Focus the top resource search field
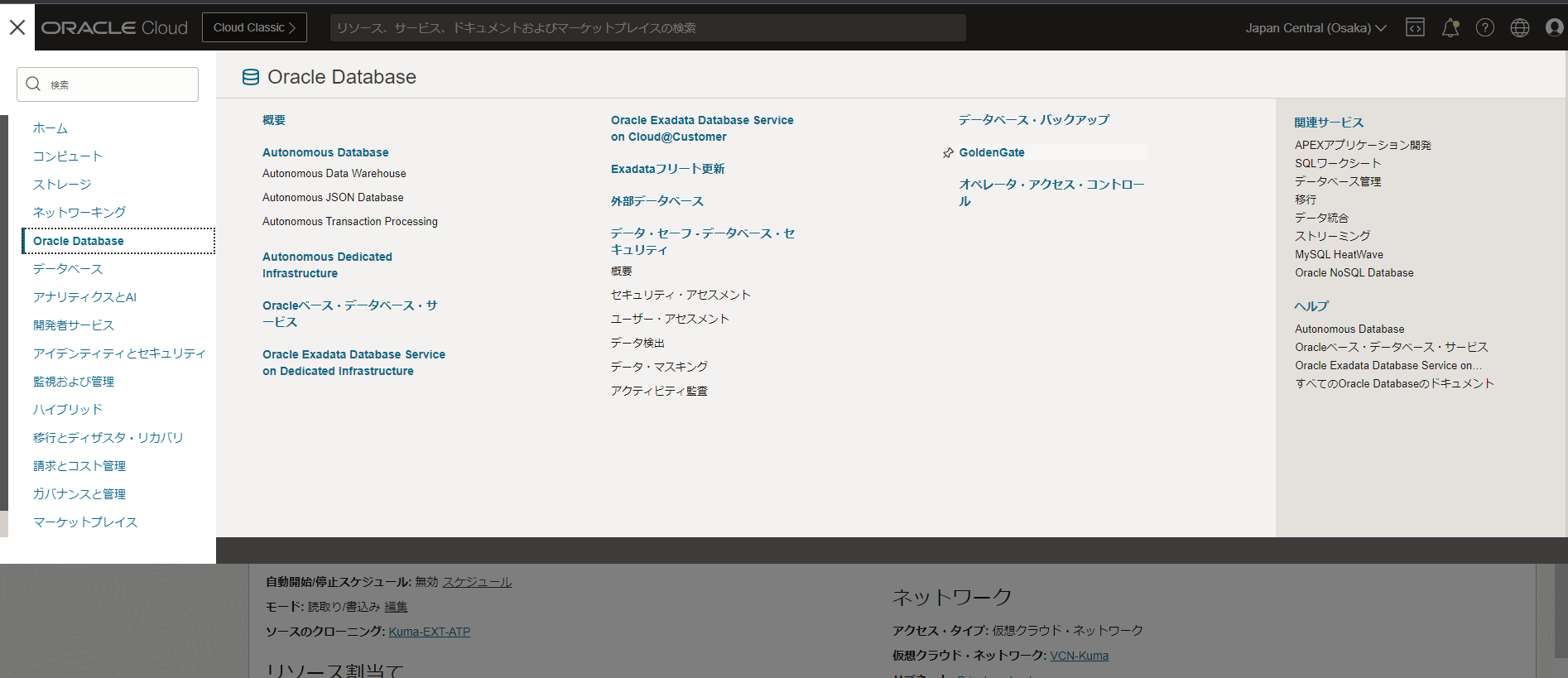The image size is (1568, 678). (x=648, y=27)
